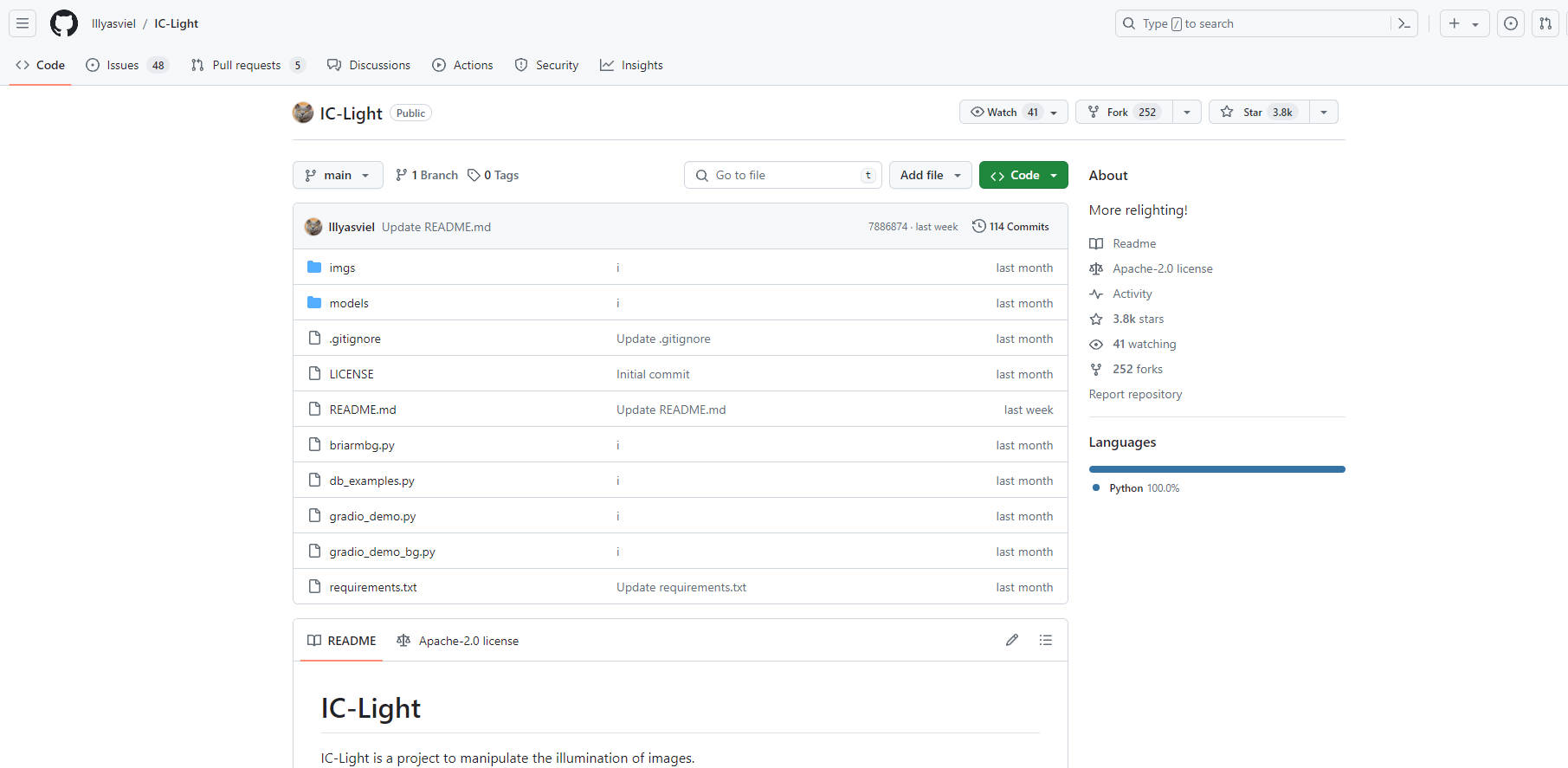Open the README outline list icon
This screenshot has width=1568, height=768.
[1045, 640]
